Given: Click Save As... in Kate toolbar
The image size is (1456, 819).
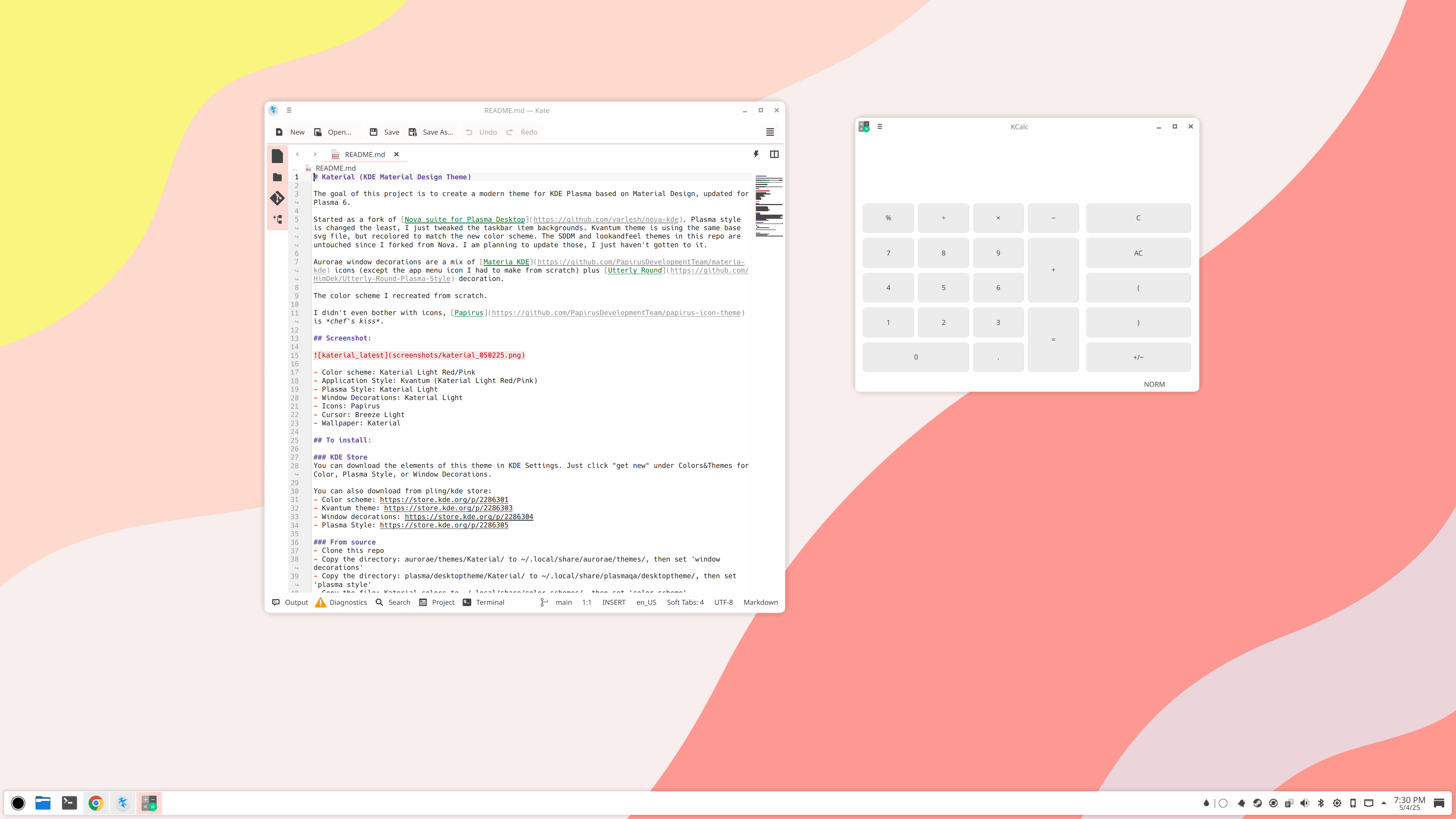Looking at the screenshot, I should (x=431, y=132).
